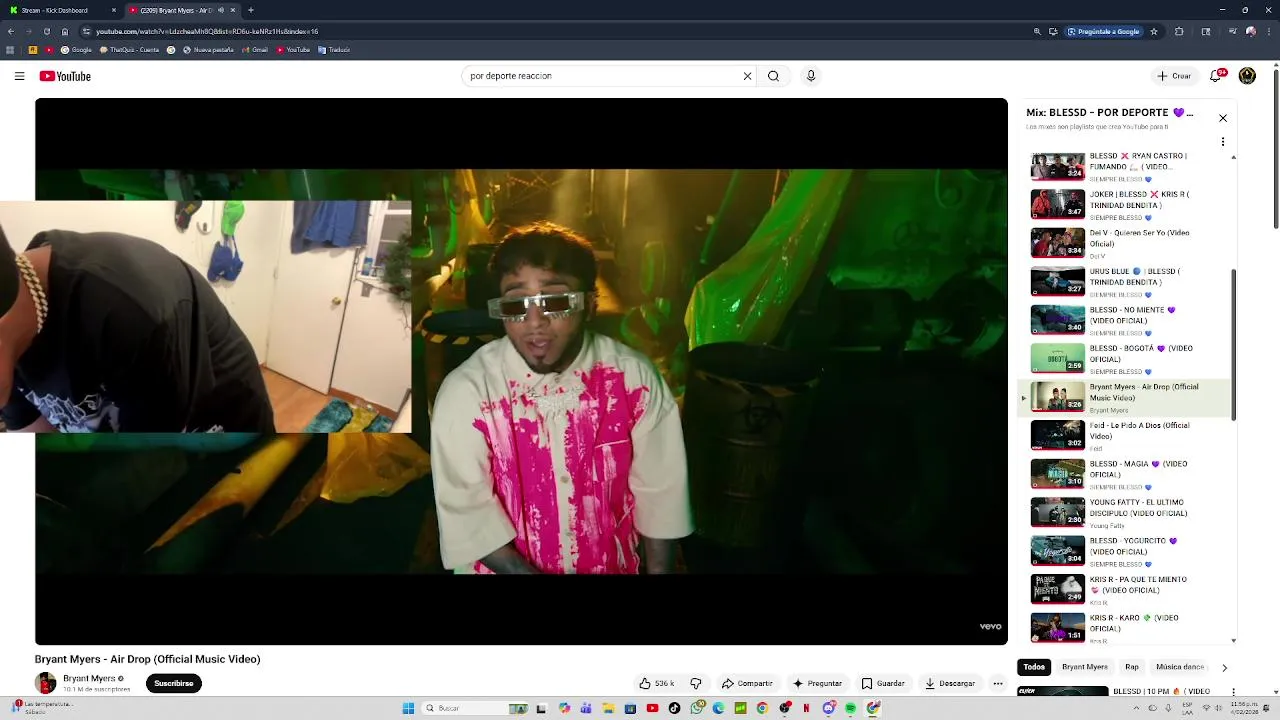The image size is (1280, 720).
Task: Click the YouTube URL address bar
Action: click(550, 31)
